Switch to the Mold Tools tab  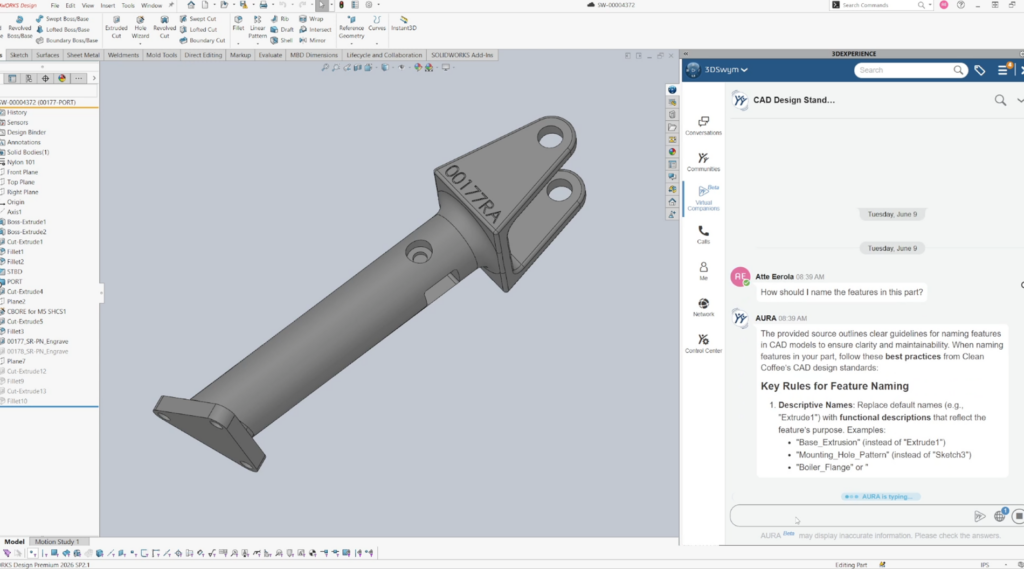point(161,55)
